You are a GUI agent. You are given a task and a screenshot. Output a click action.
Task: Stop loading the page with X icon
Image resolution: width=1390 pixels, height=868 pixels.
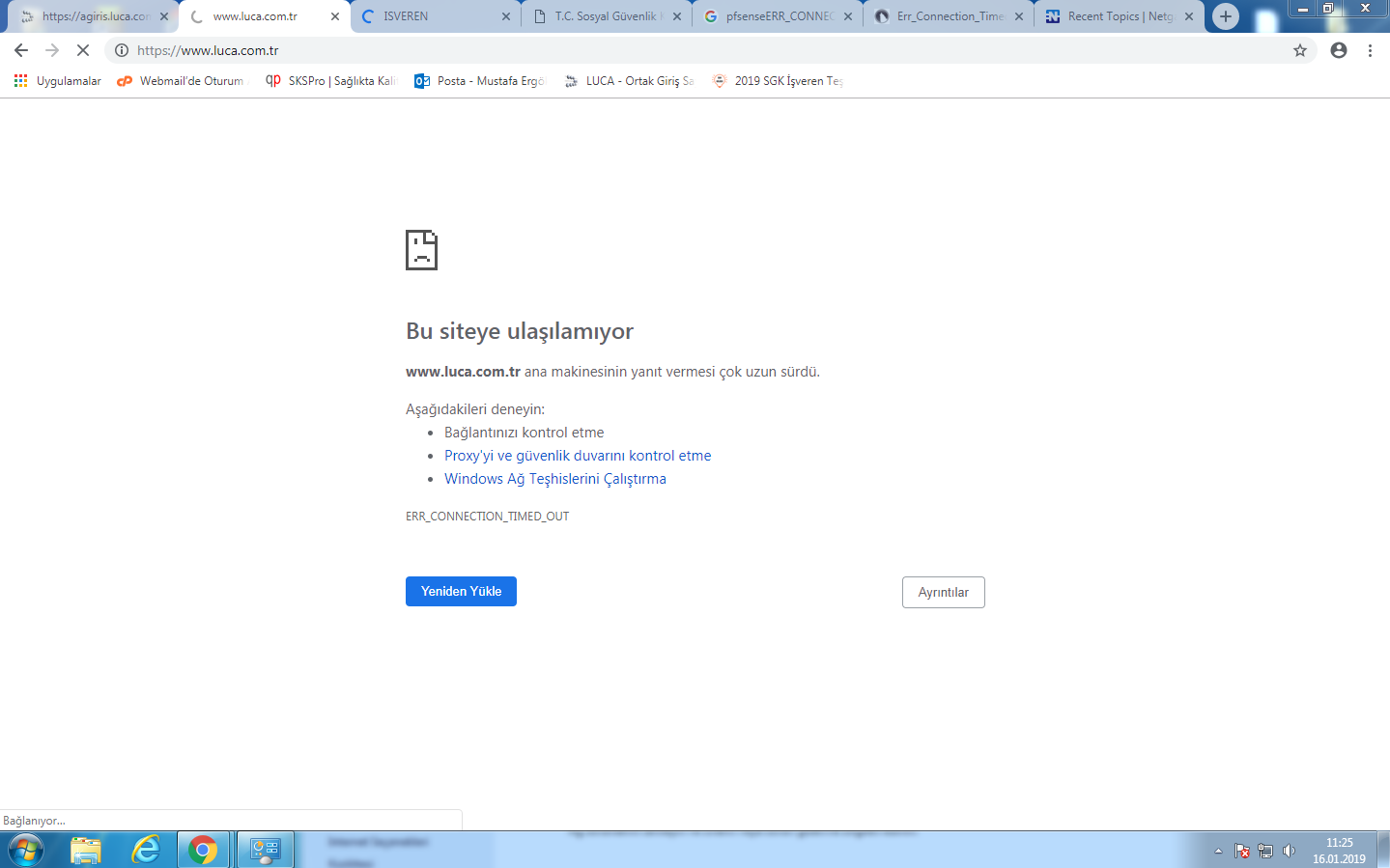click(83, 50)
